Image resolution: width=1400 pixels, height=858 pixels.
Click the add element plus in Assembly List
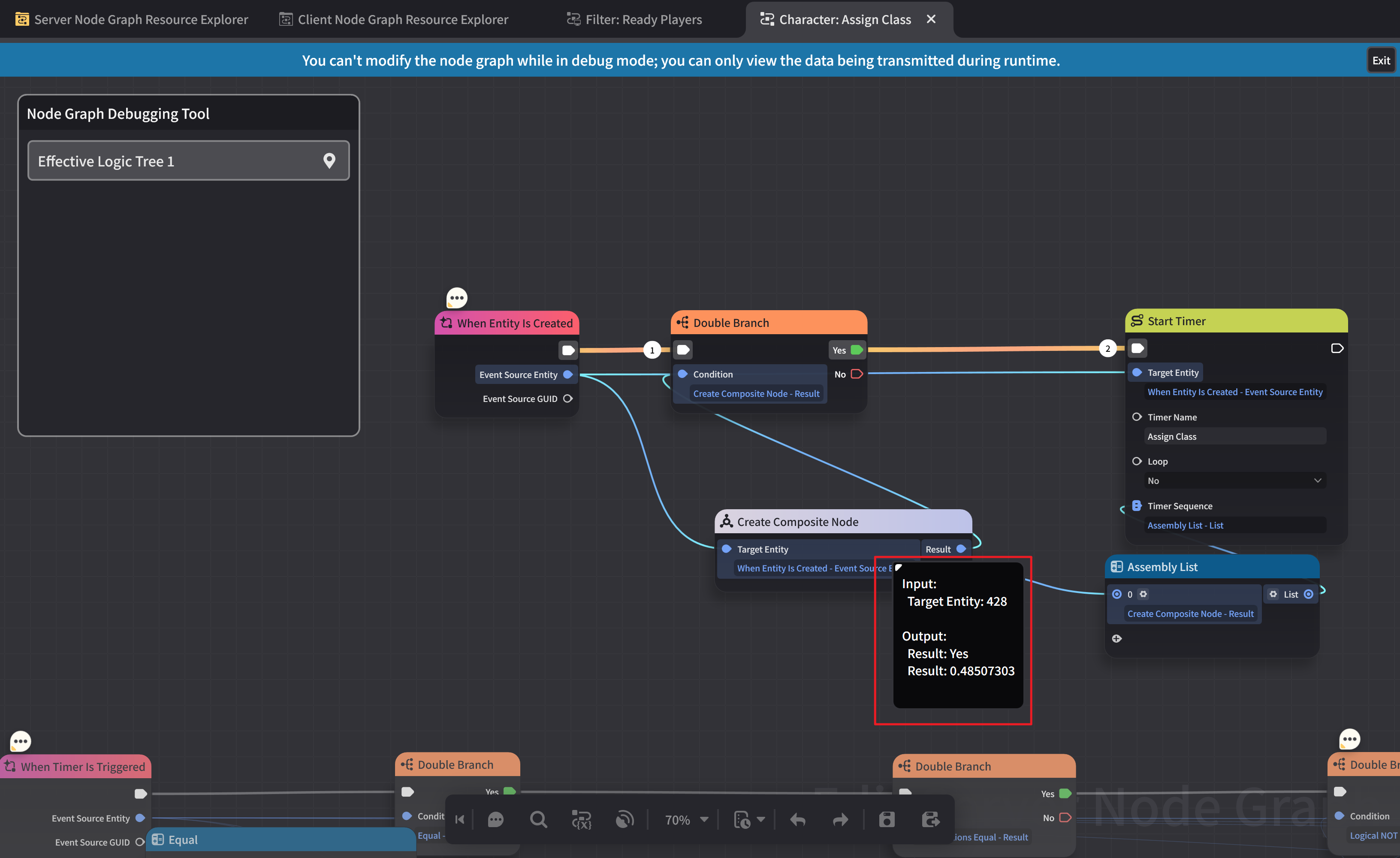pyautogui.click(x=1116, y=639)
